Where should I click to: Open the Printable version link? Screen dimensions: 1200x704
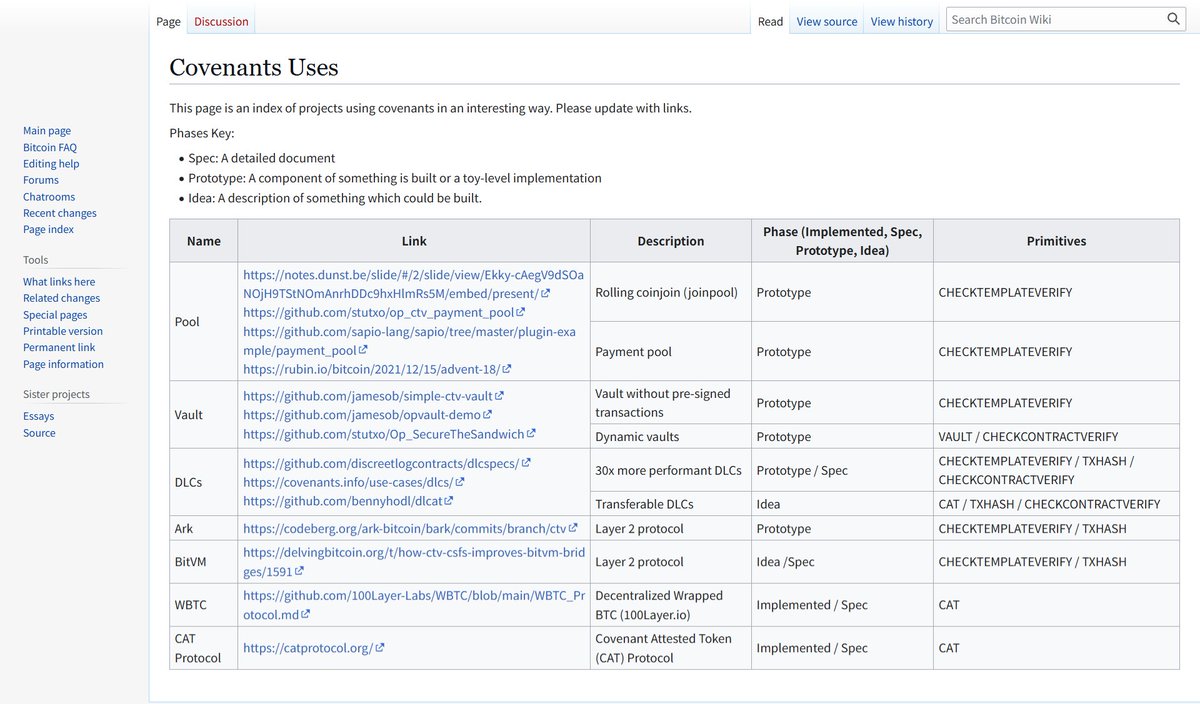tap(63, 331)
